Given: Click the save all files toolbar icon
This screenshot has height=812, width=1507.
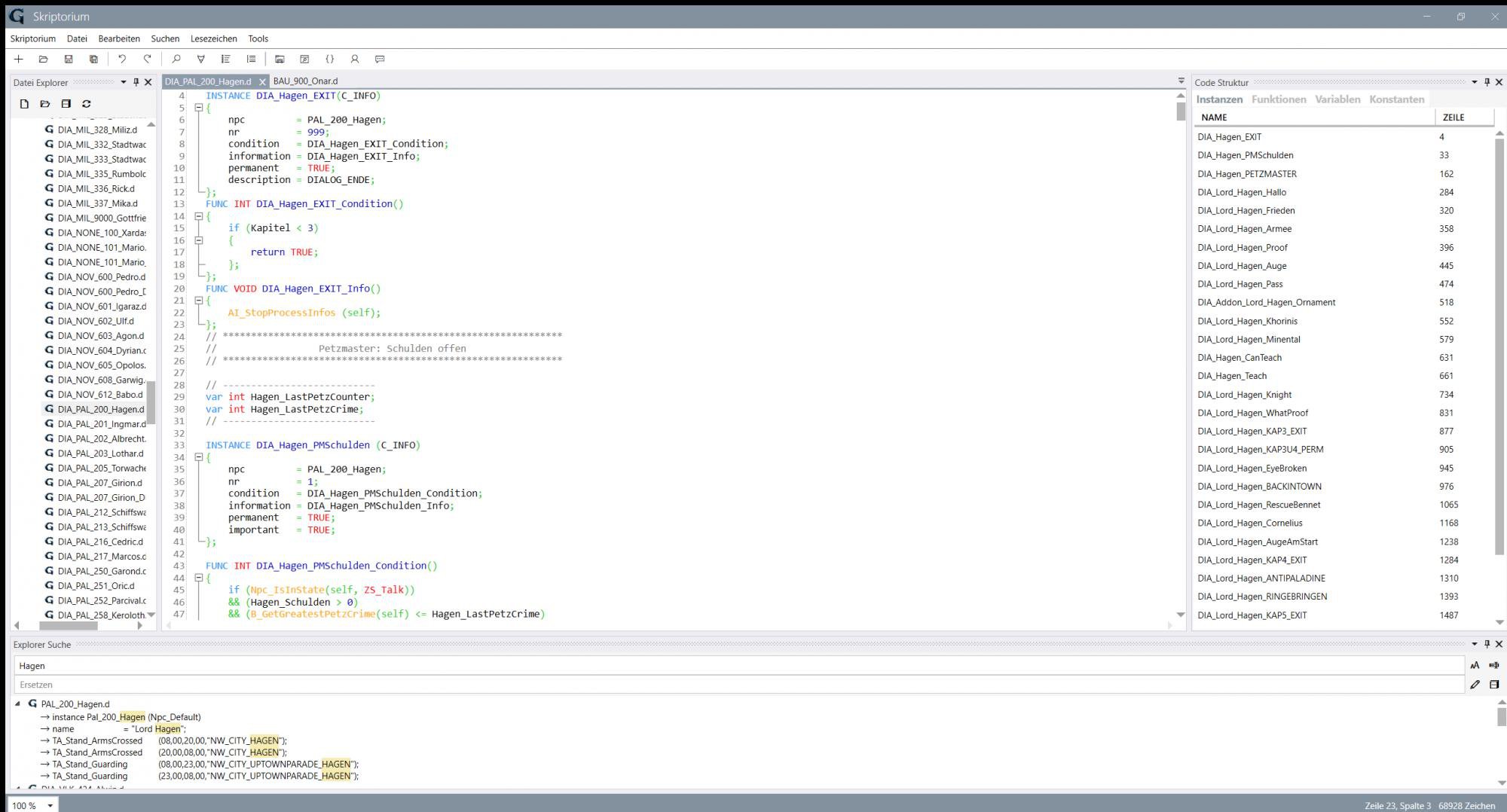Looking at the screenshot, I should coord(93,59).
